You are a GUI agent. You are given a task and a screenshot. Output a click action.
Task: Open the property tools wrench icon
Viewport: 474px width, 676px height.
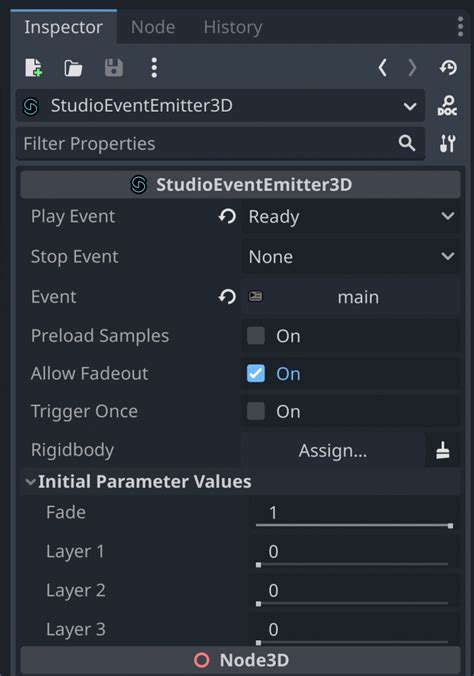447,144
